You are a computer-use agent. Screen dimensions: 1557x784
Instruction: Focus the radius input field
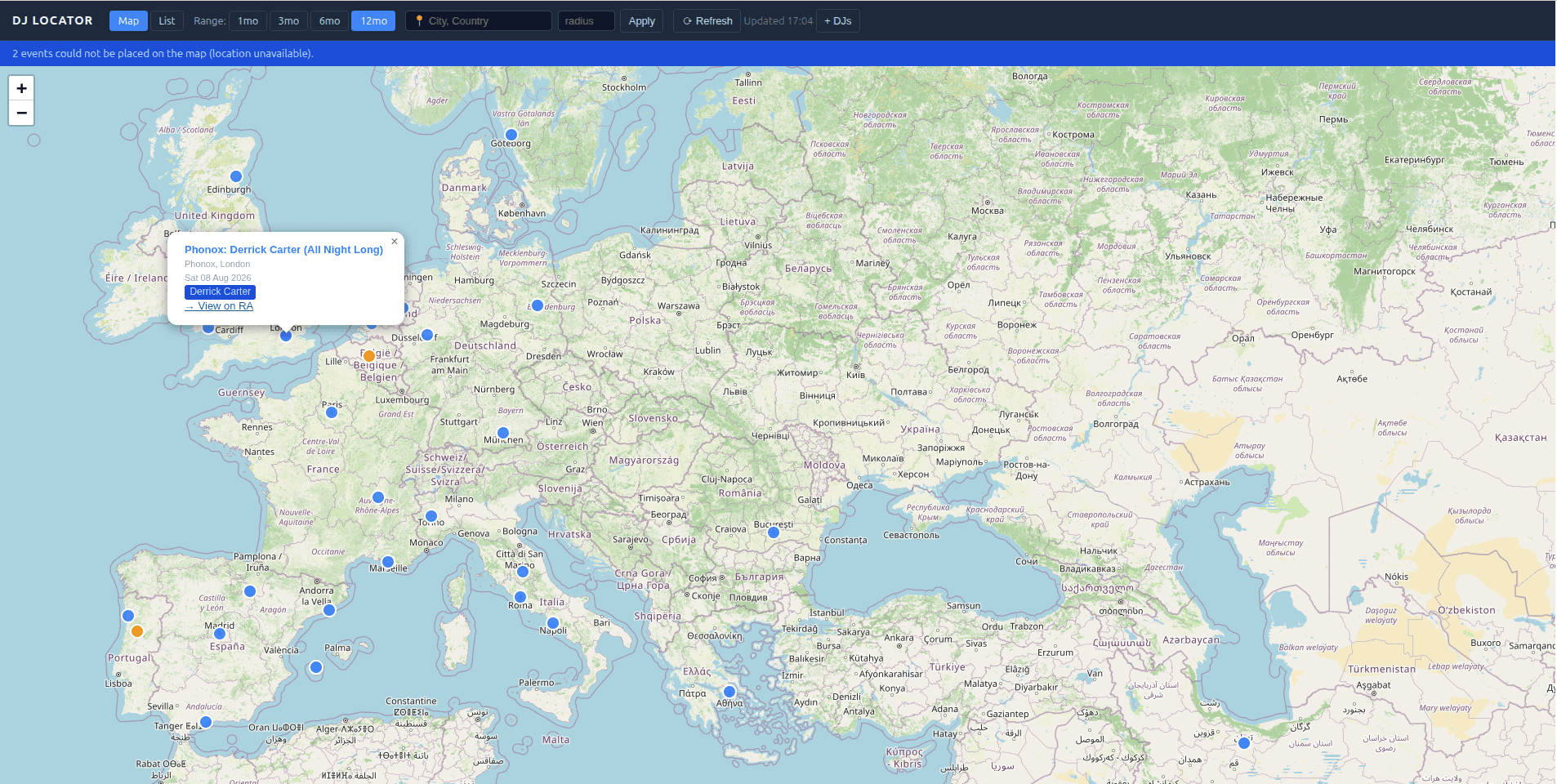587,21
